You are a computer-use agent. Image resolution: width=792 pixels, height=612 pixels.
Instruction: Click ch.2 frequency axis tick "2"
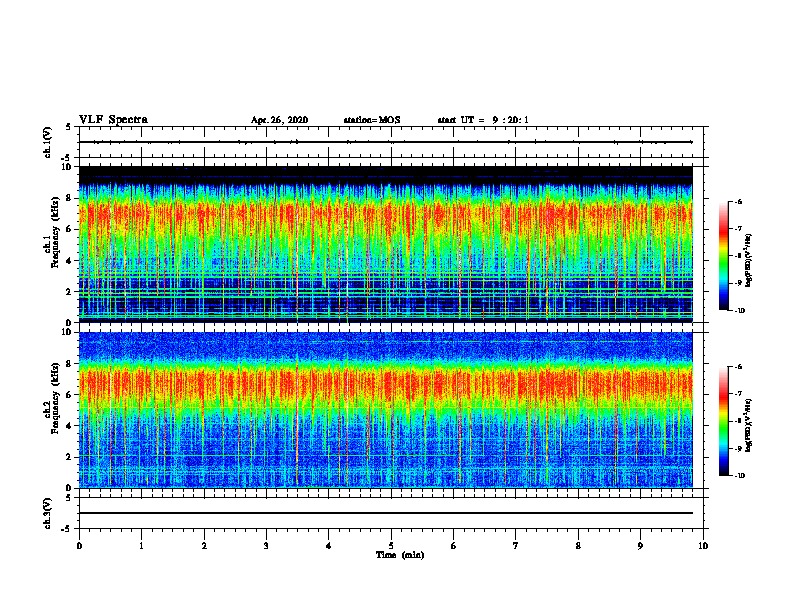(x=71, y=457)
